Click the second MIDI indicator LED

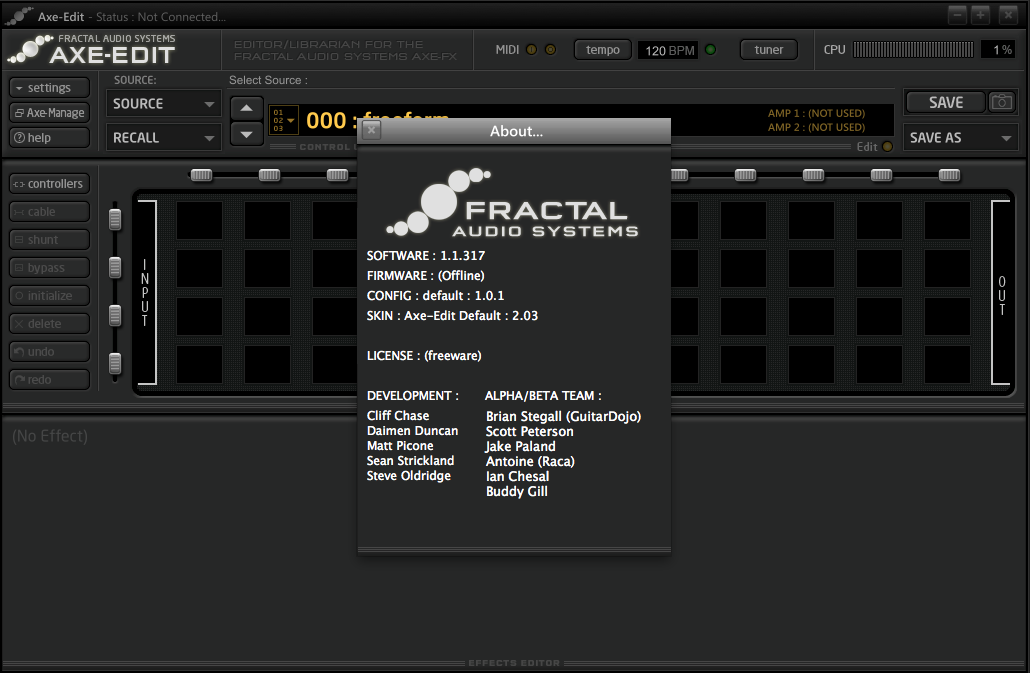point(550,49)
